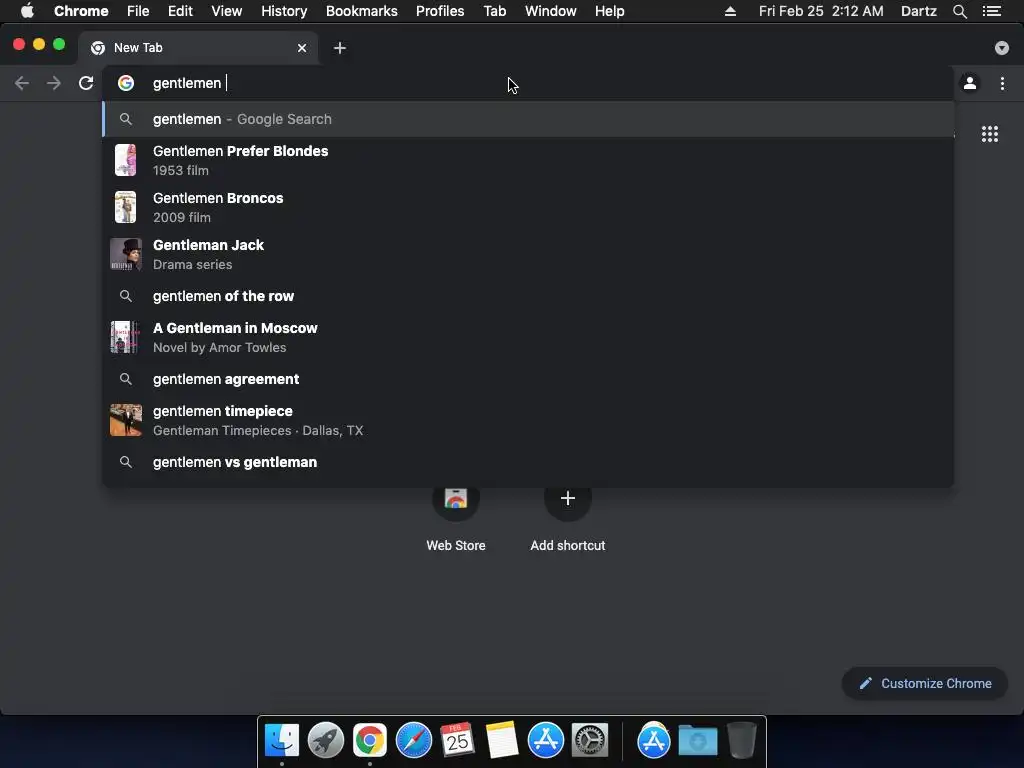Open a new tab with plus button

click(340, 48)
